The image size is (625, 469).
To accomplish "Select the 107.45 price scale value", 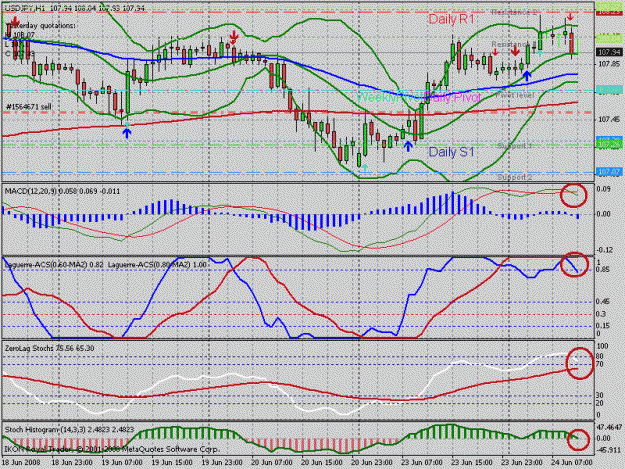I will point(609,119).
